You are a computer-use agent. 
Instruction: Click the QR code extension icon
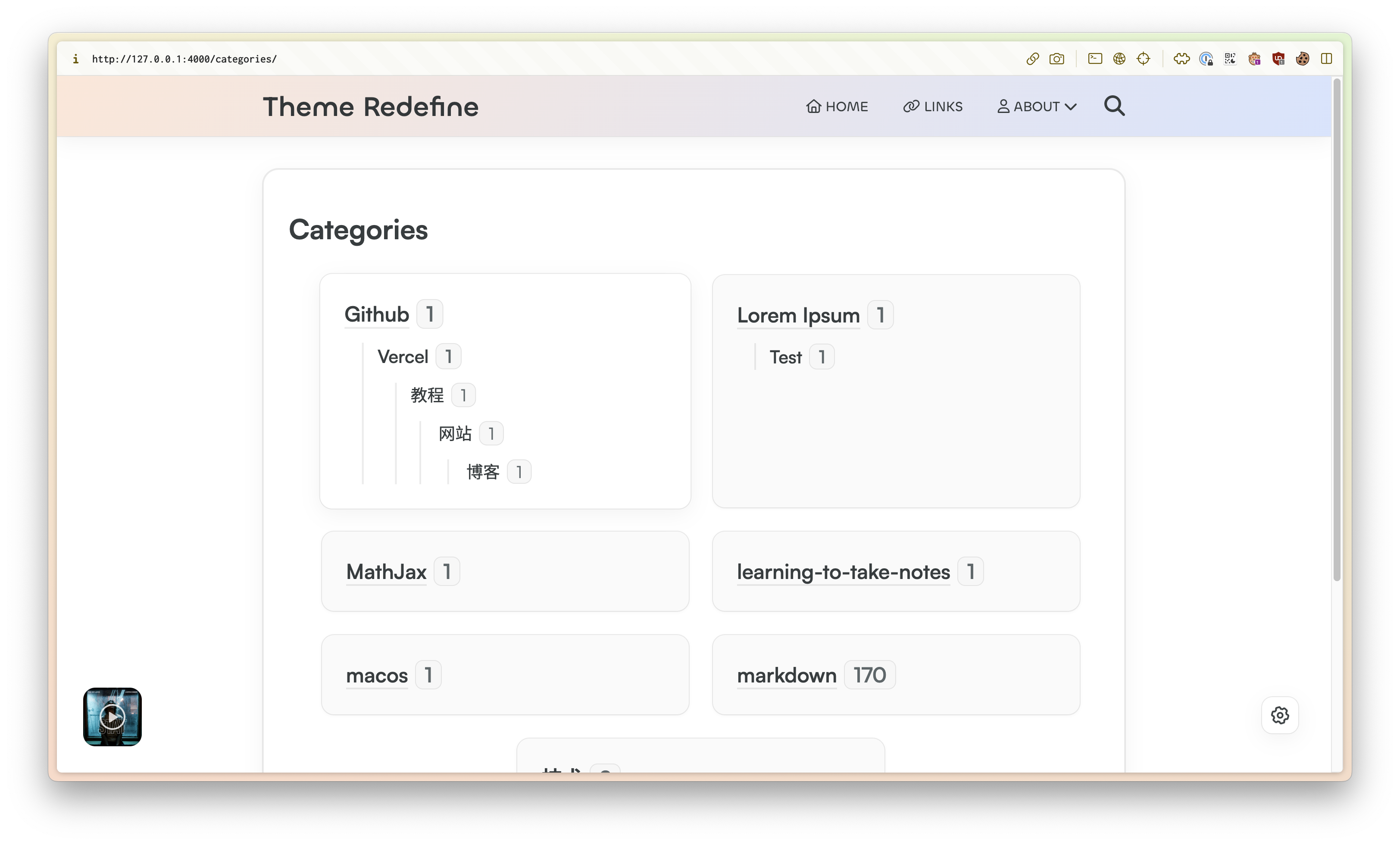click(x=1230, y=59)
